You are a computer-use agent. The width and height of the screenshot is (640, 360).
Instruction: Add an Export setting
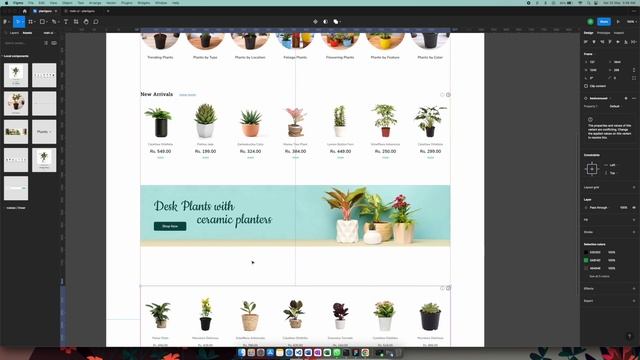click(x=634, y=301)
